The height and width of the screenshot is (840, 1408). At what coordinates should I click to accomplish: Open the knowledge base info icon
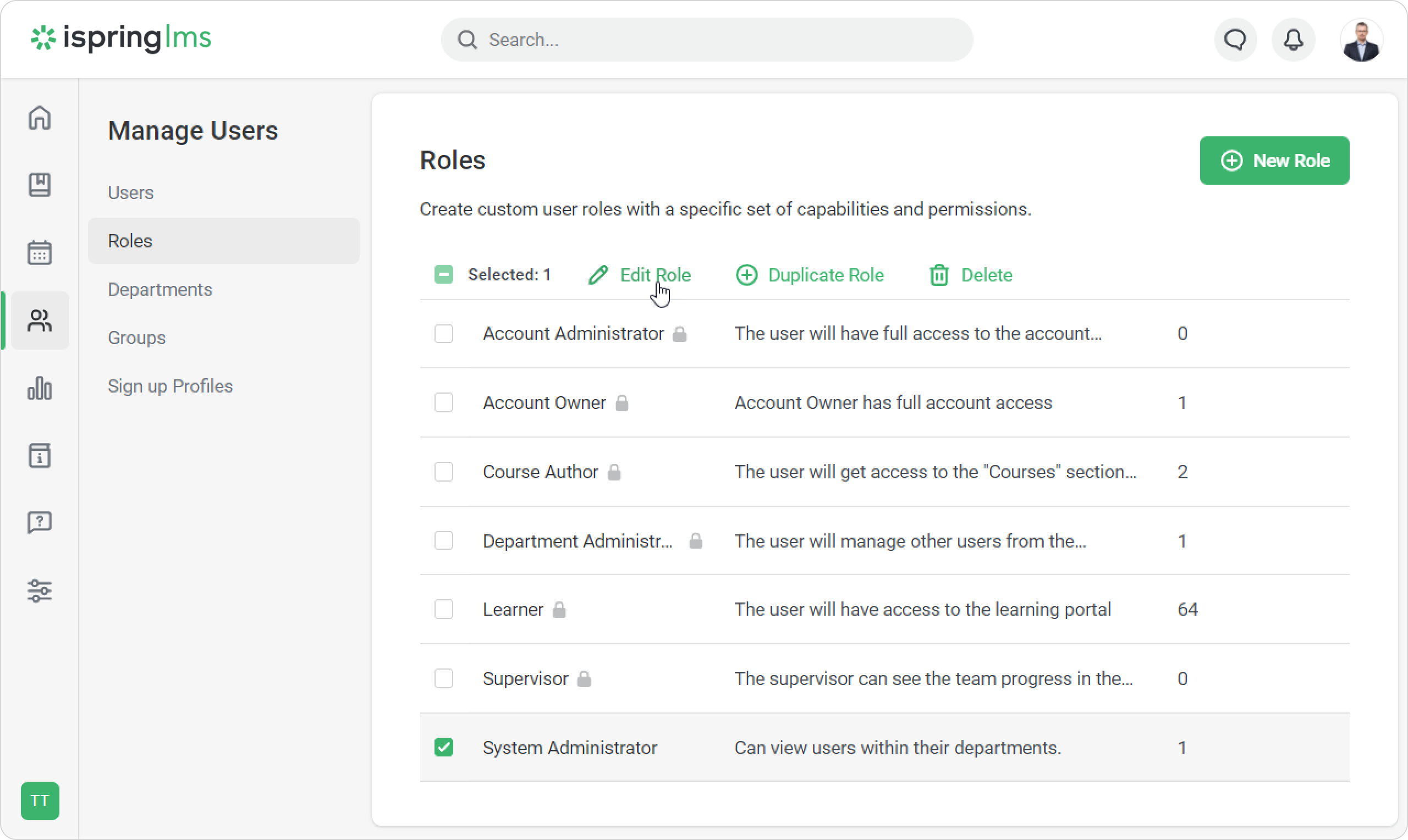[x=40, y=456]
